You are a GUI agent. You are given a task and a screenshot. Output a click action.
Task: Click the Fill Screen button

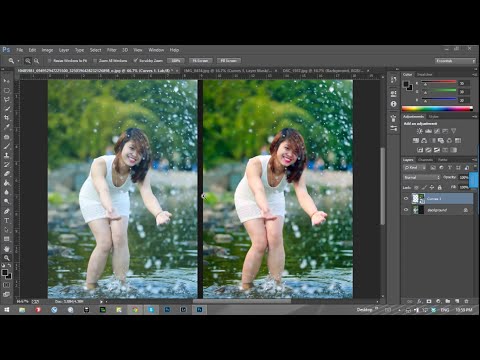[229, 61]
